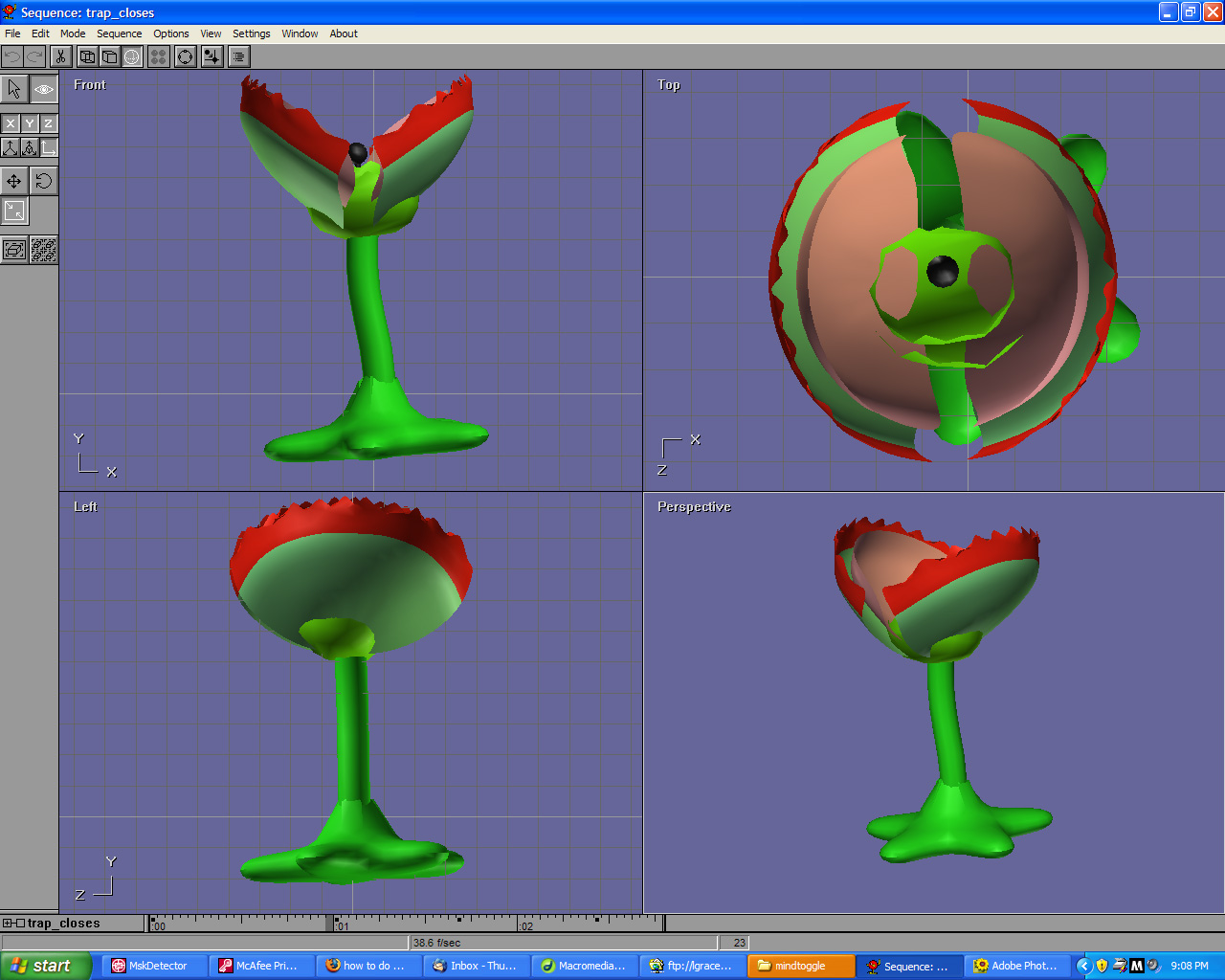
Task: Select the move tool with four arrows
Action: point(14,181)
